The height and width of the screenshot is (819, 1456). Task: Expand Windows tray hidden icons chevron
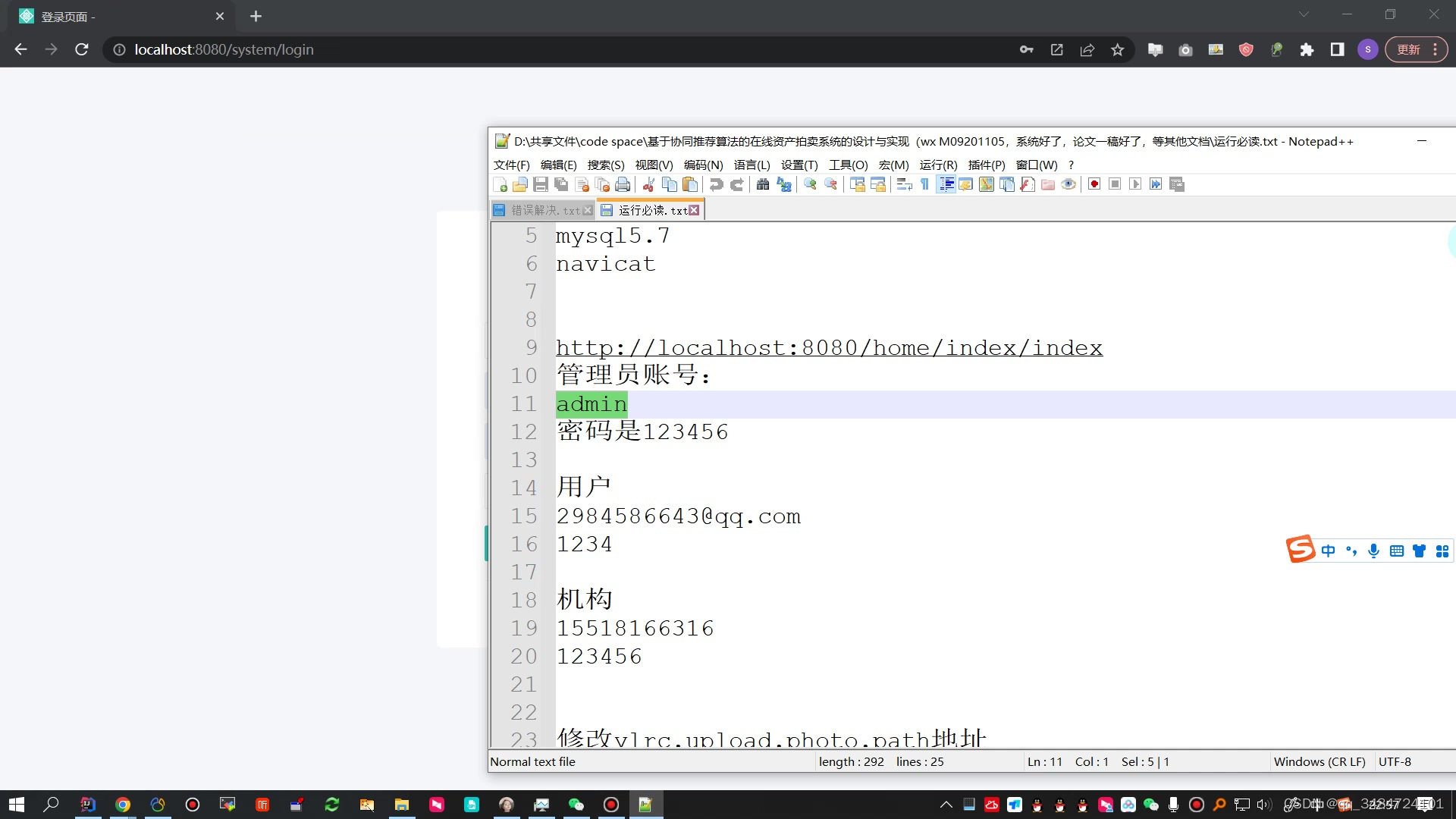click(946, 805)
